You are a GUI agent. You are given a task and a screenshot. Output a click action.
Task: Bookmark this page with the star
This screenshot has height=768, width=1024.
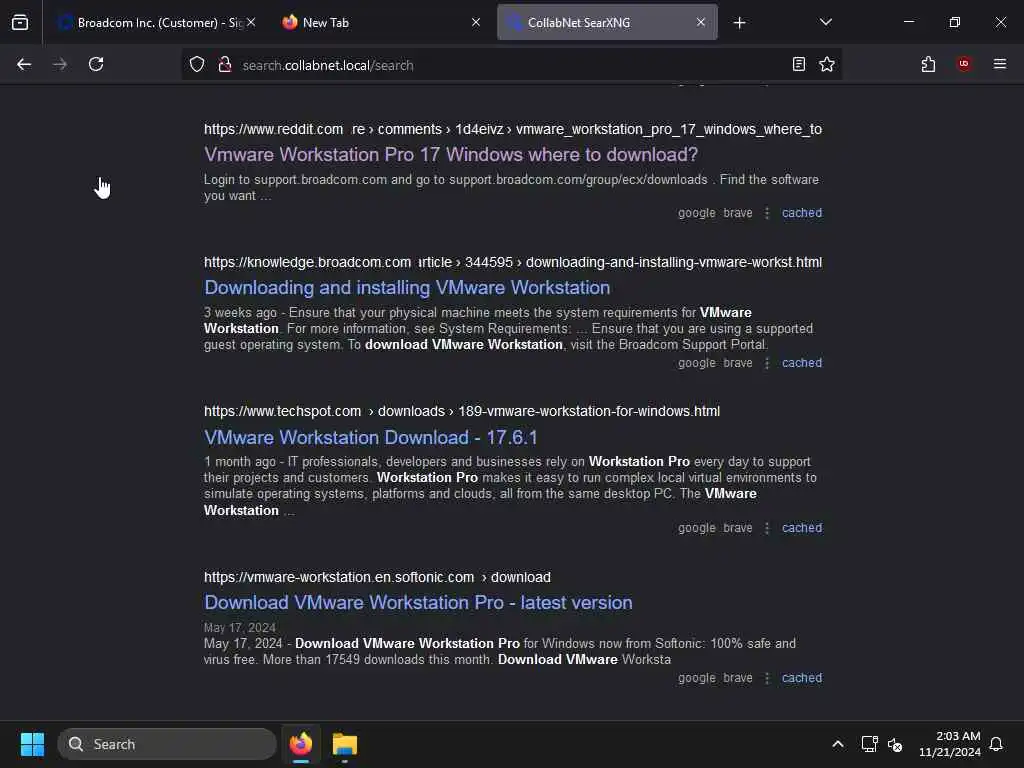tap(827, 64)
